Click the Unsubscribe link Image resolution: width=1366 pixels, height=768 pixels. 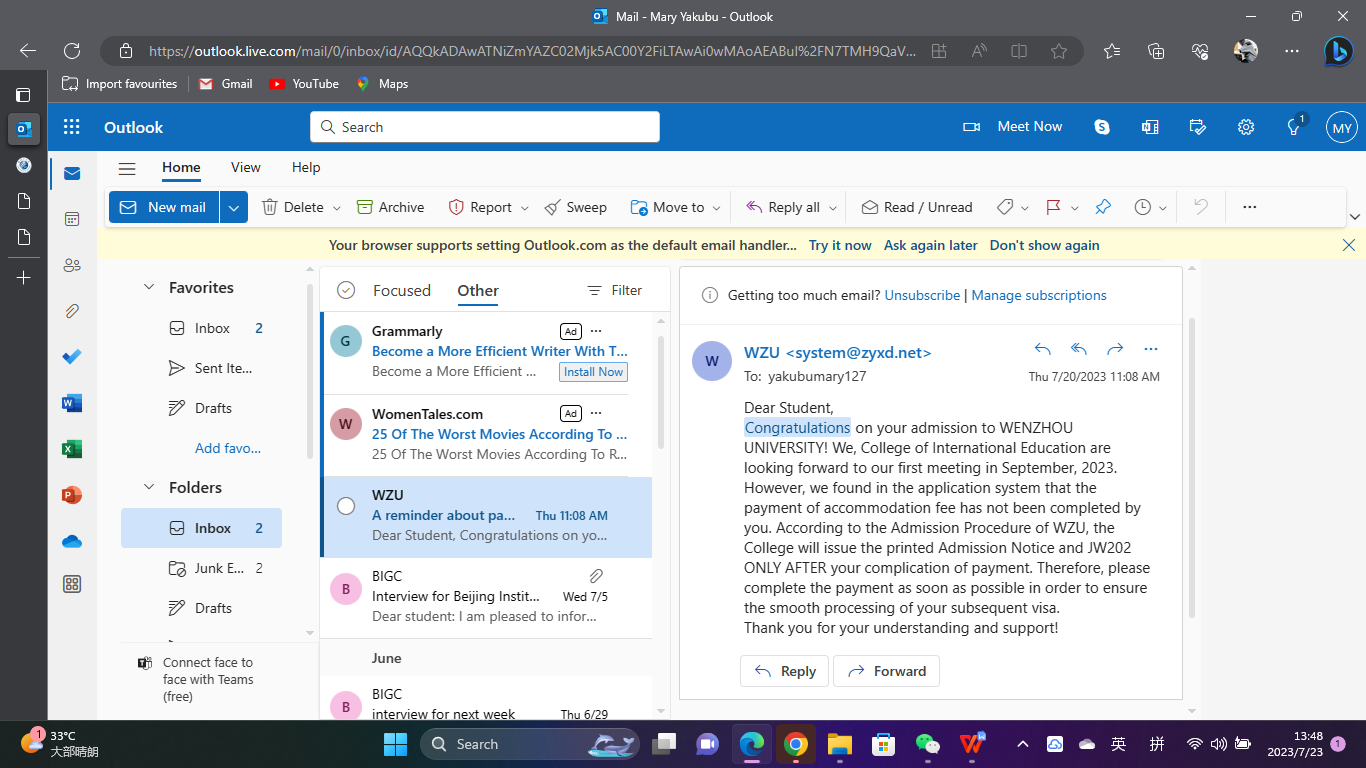click(x=922, y=295)
